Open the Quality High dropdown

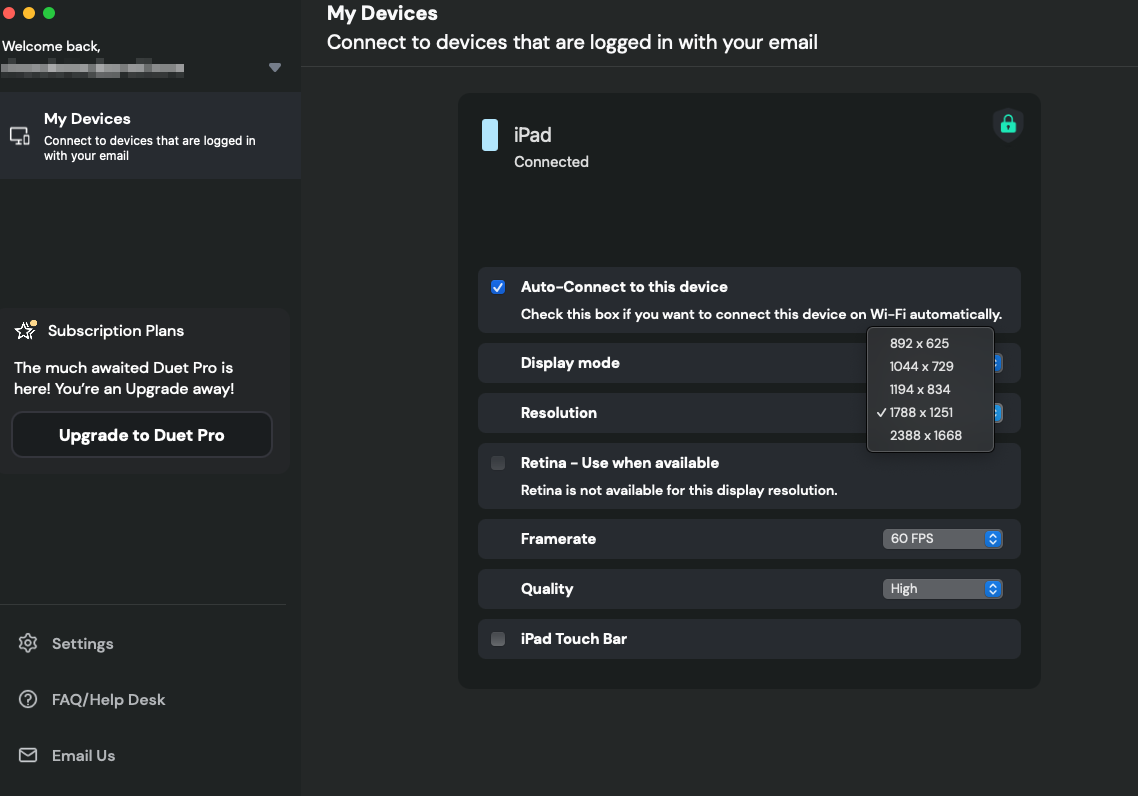942,588
